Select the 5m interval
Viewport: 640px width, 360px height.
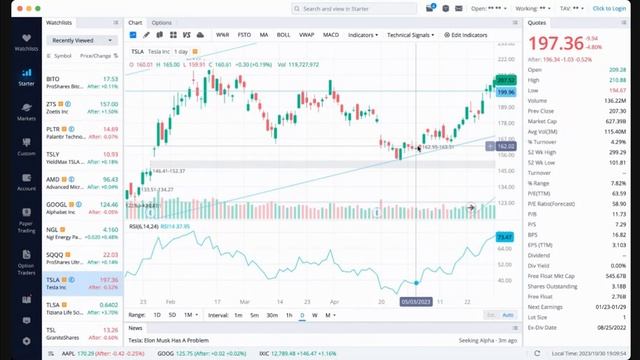pos(254,315)
